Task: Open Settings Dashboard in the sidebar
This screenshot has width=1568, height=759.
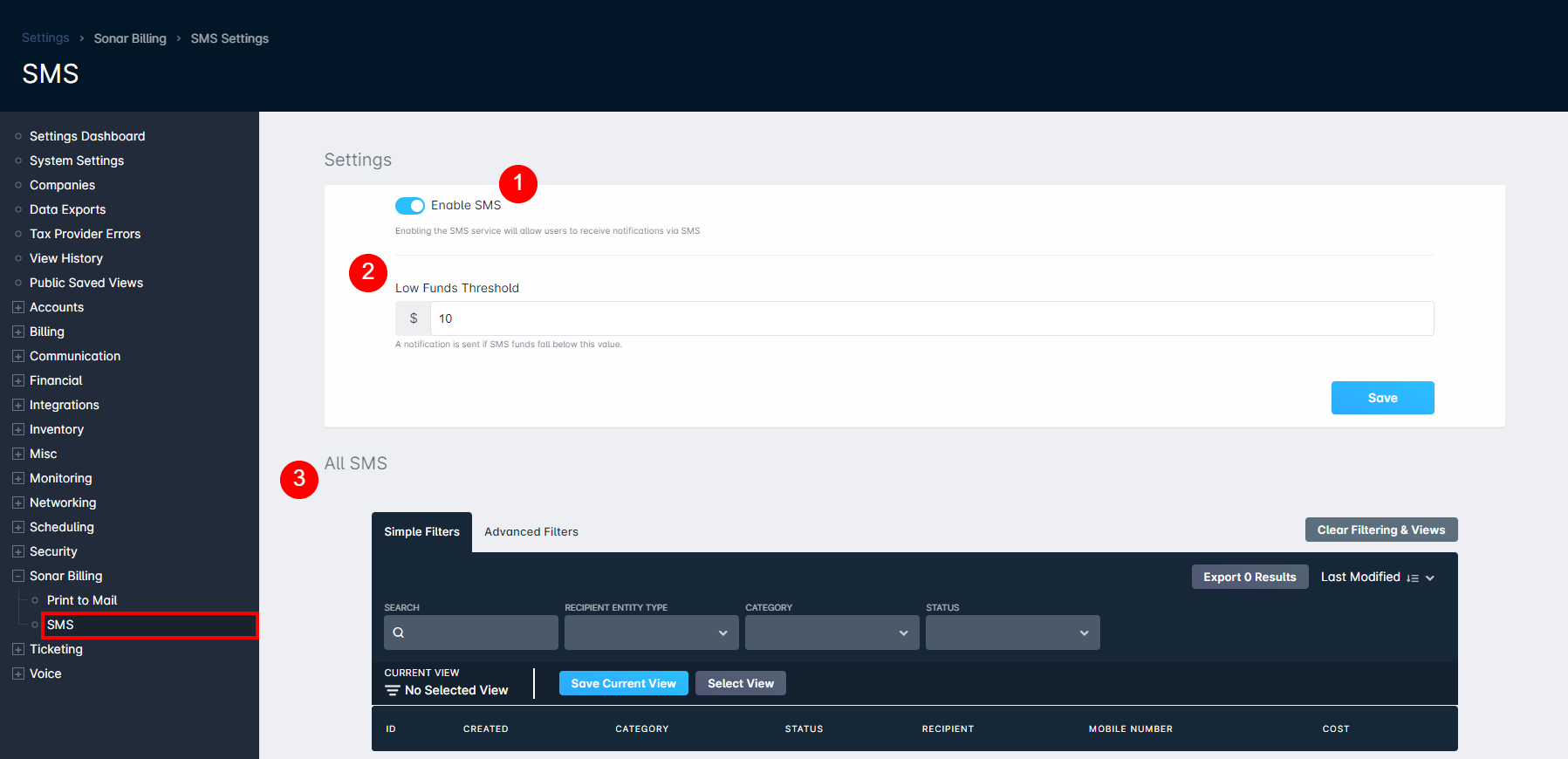Action: pyautogui.click(x=87, y=136)
